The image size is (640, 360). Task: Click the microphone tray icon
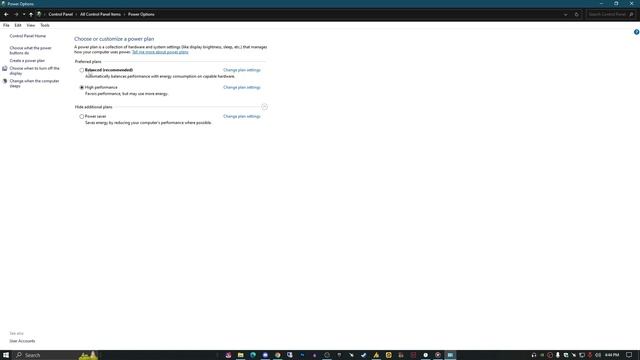click(558, 355)
